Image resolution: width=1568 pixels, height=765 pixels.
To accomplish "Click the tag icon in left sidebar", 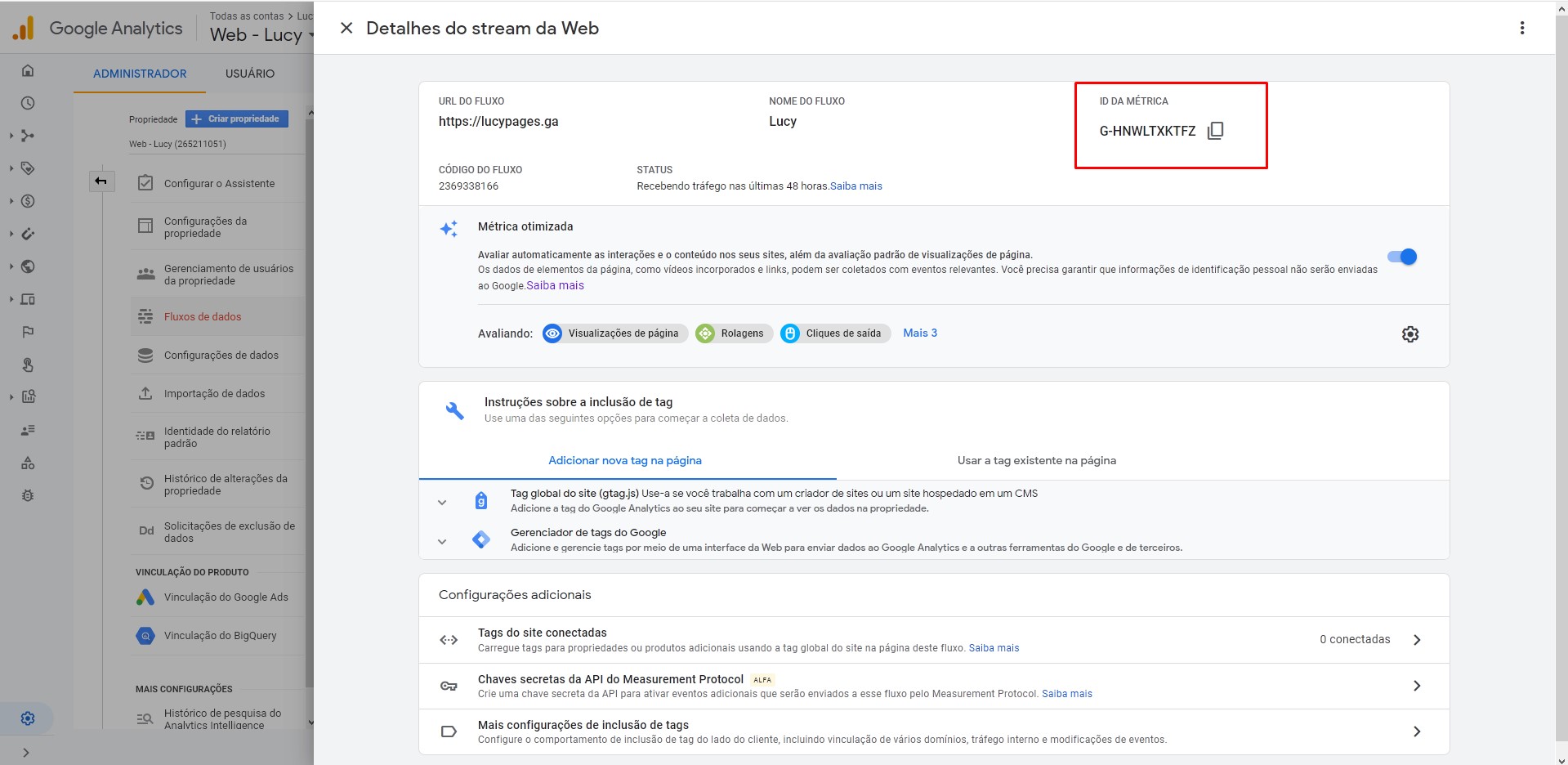I will 28,168.
